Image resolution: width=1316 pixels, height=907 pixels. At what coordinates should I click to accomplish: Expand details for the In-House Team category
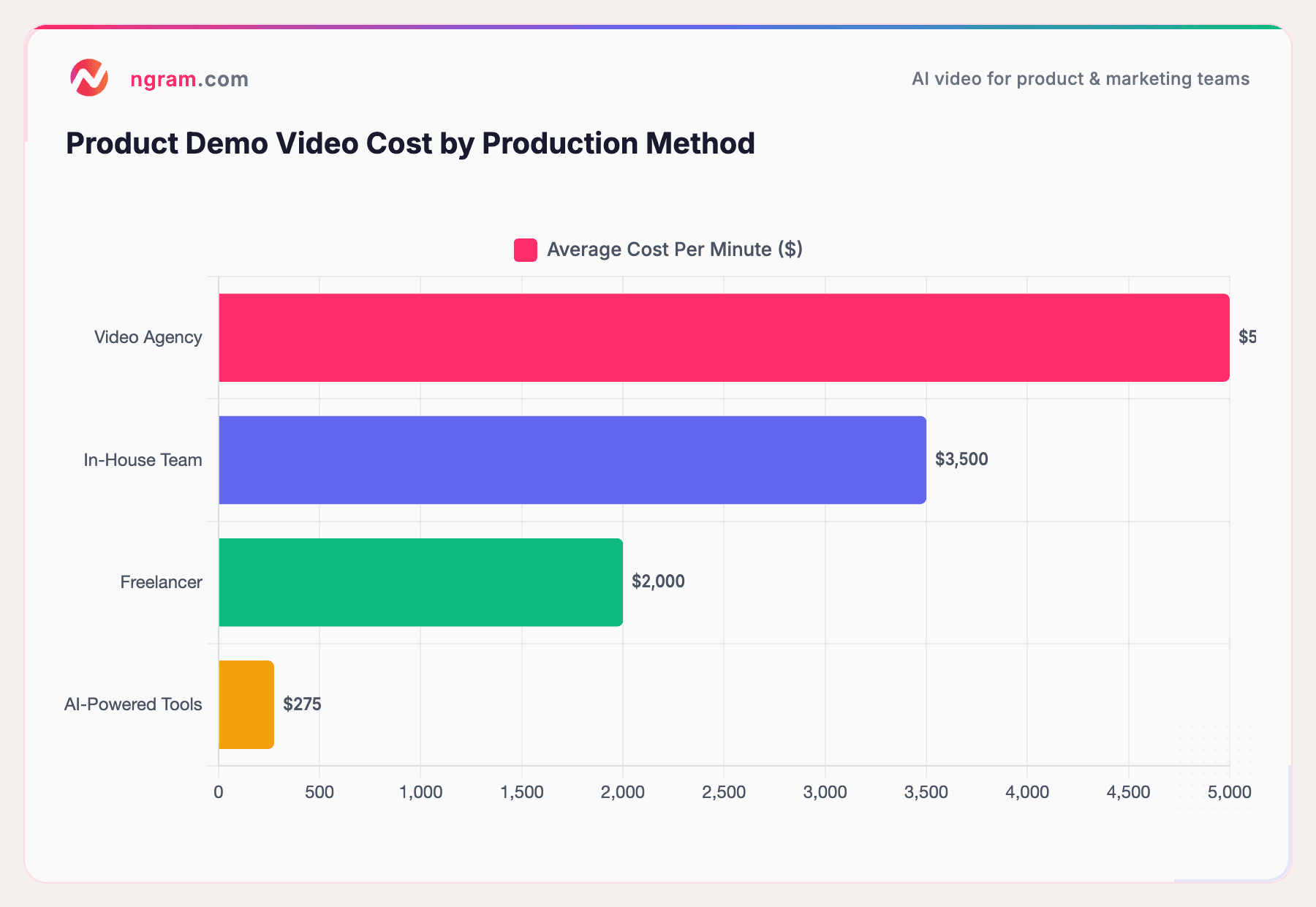(x=143, y=460)
